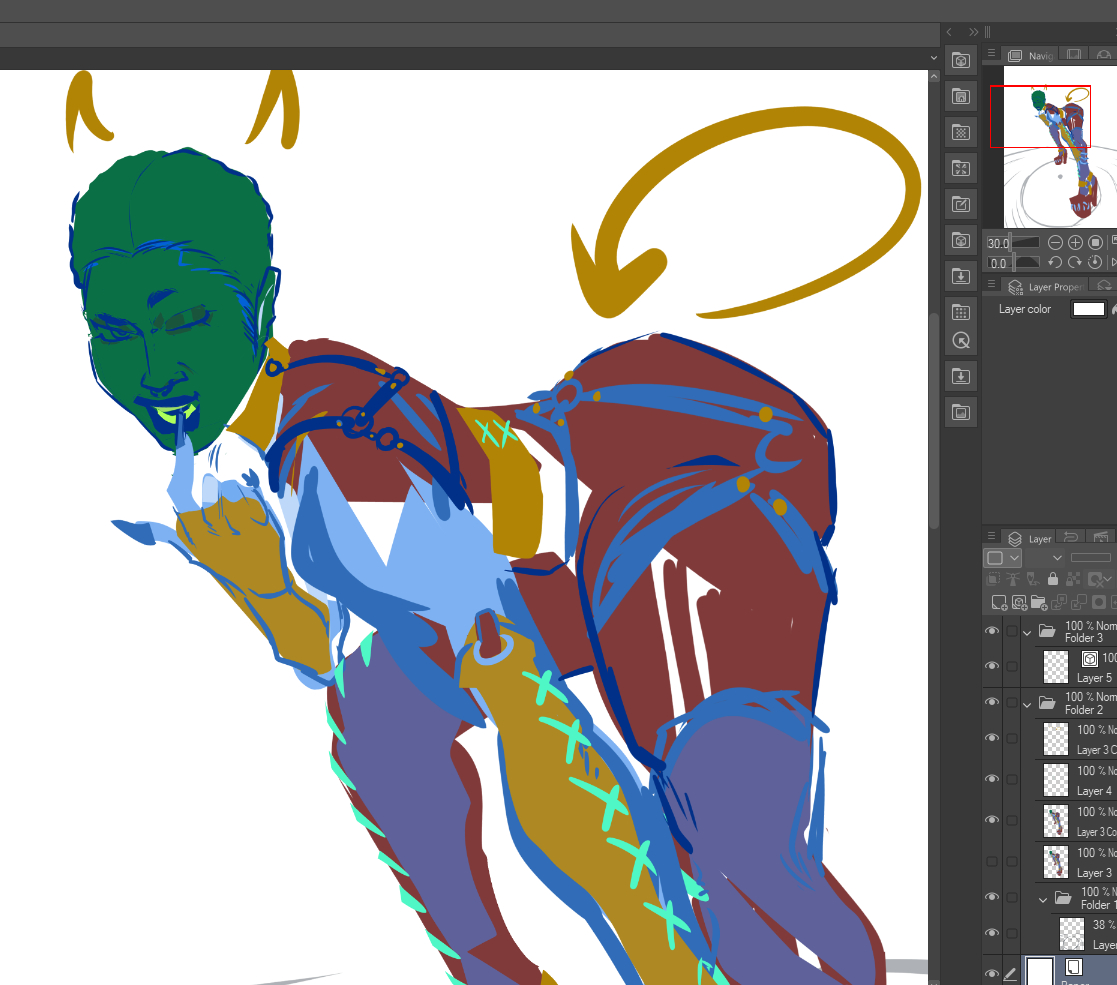1117x985 pixels.
Task: Open the download materials folder icon
Action: 960,276
